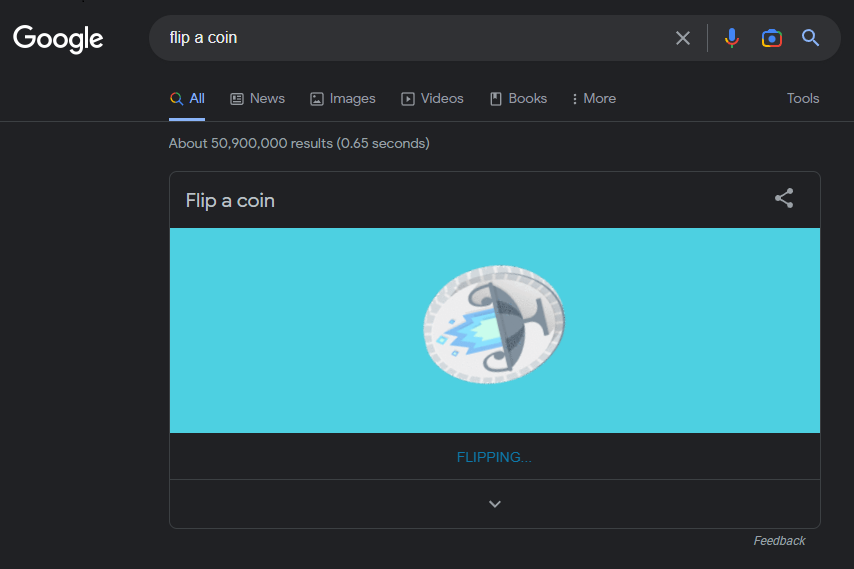854x569 pixels.
Task: Open the Feedback link
Action: click(779, 541)
